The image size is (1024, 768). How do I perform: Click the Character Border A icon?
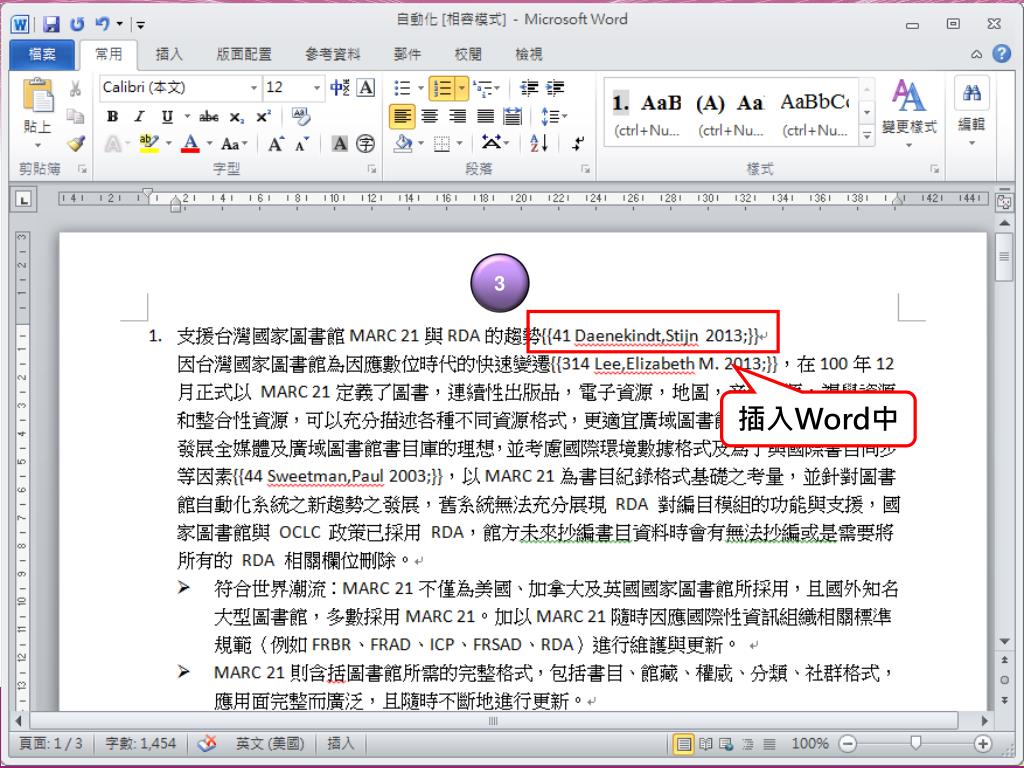(366, 88)
